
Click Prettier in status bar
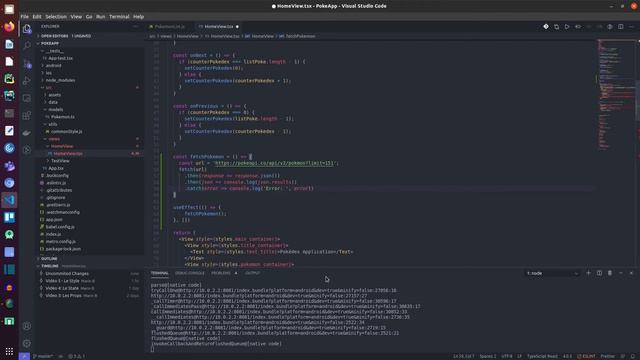coord(607,356)
